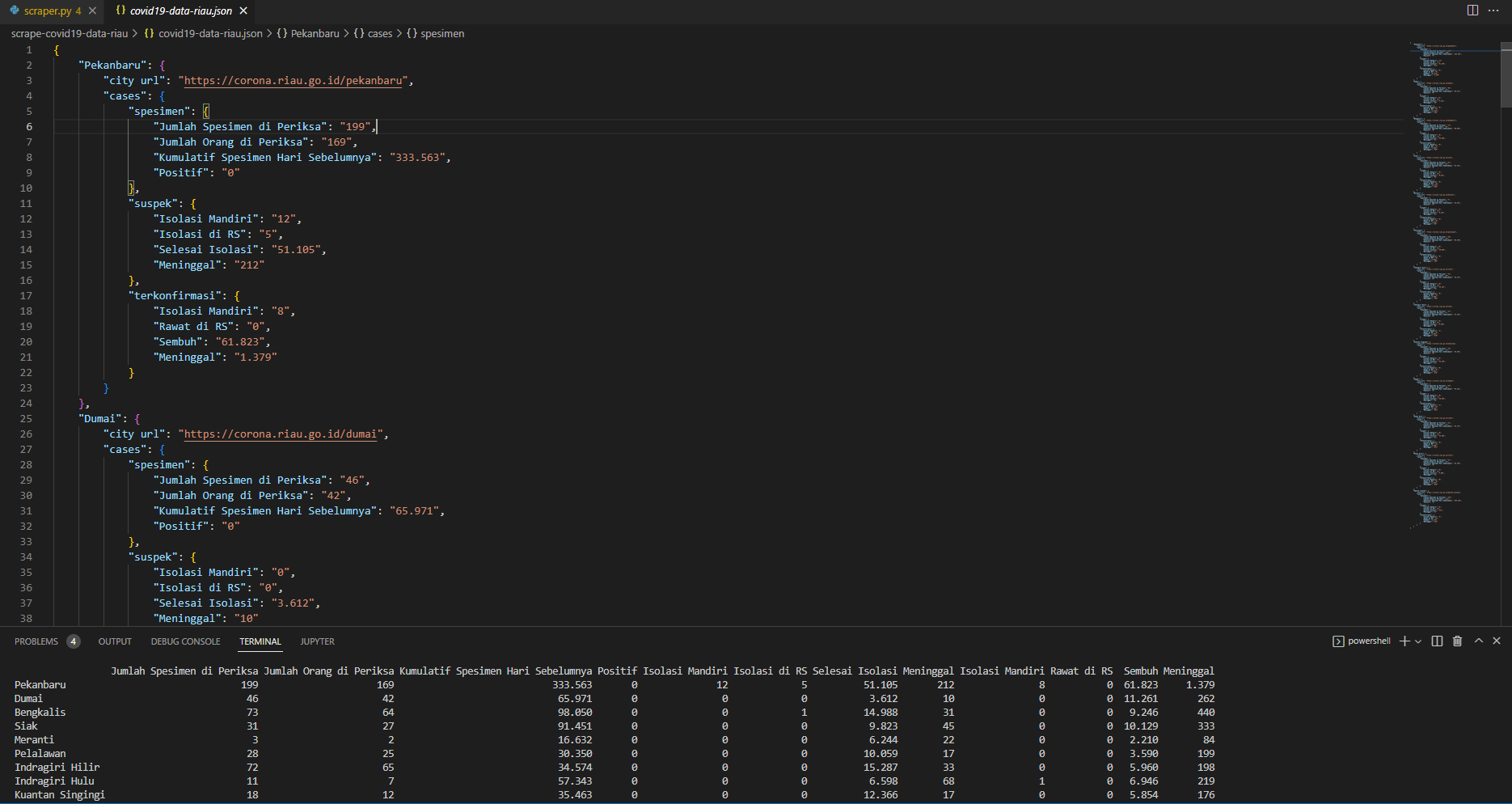
Task: Open the editor More Actions menu
Action: pyautogui.click(x=1493, y=11)
